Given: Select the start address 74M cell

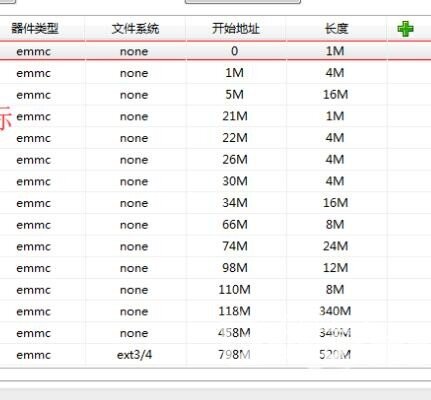Looking at the screenshot, I should (x=235, y=246).
